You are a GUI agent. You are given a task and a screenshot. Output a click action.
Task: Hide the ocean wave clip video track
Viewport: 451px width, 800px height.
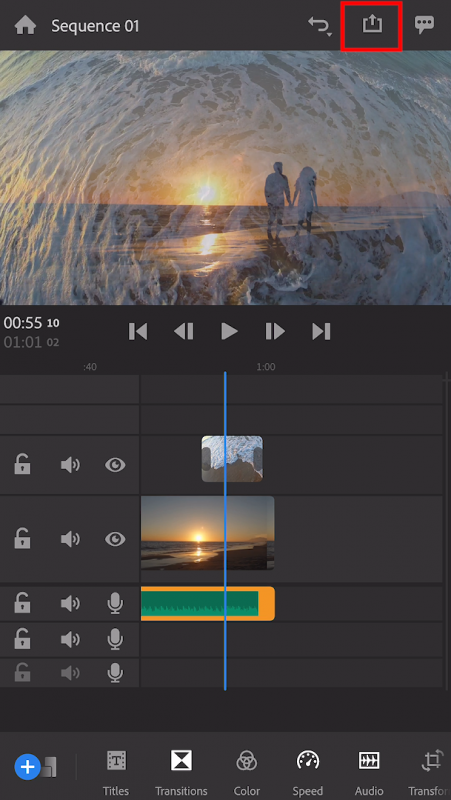pos(115,465)
